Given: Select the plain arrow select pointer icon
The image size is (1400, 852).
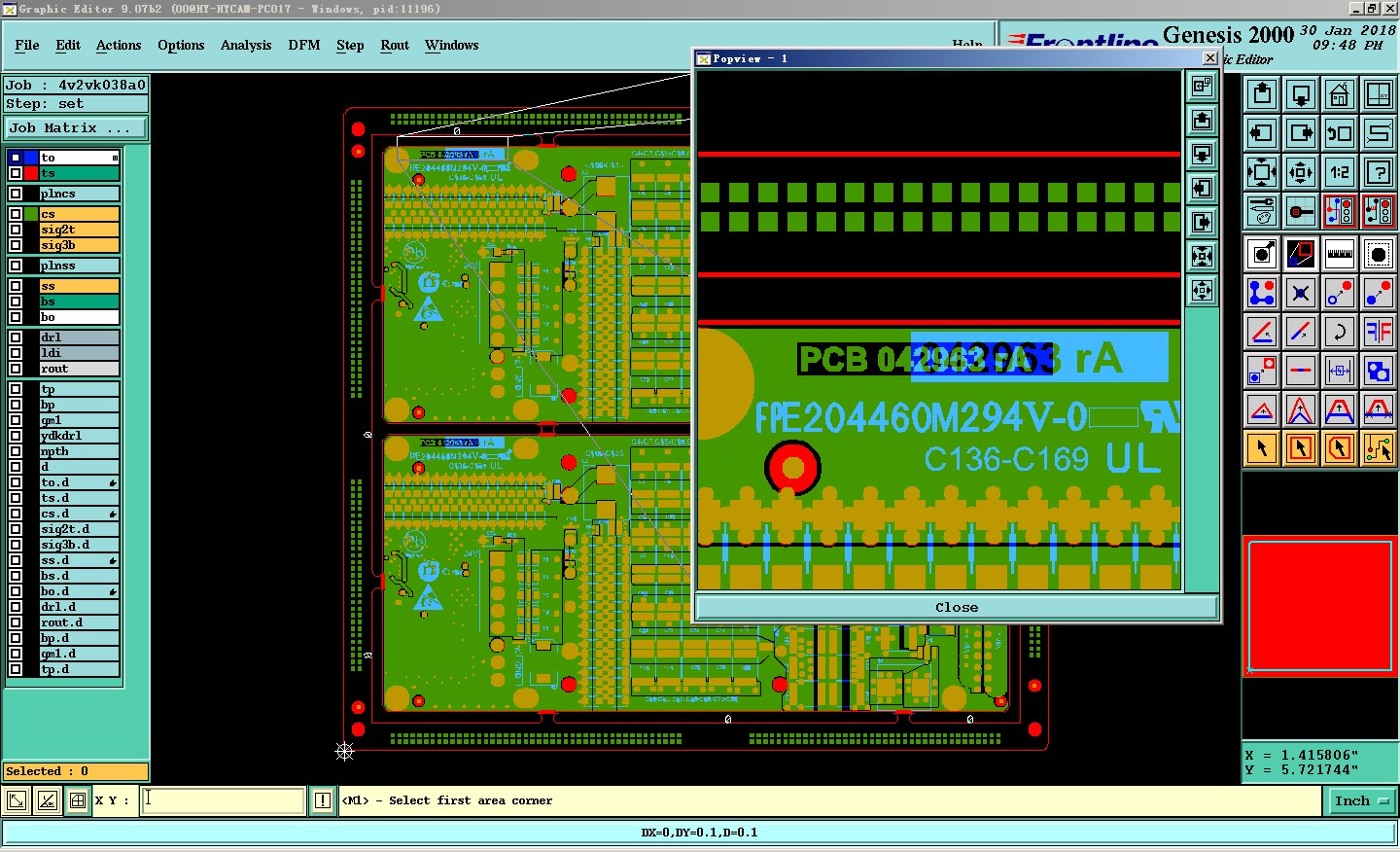Looking at the screenshot, I should pos(1262,448).
